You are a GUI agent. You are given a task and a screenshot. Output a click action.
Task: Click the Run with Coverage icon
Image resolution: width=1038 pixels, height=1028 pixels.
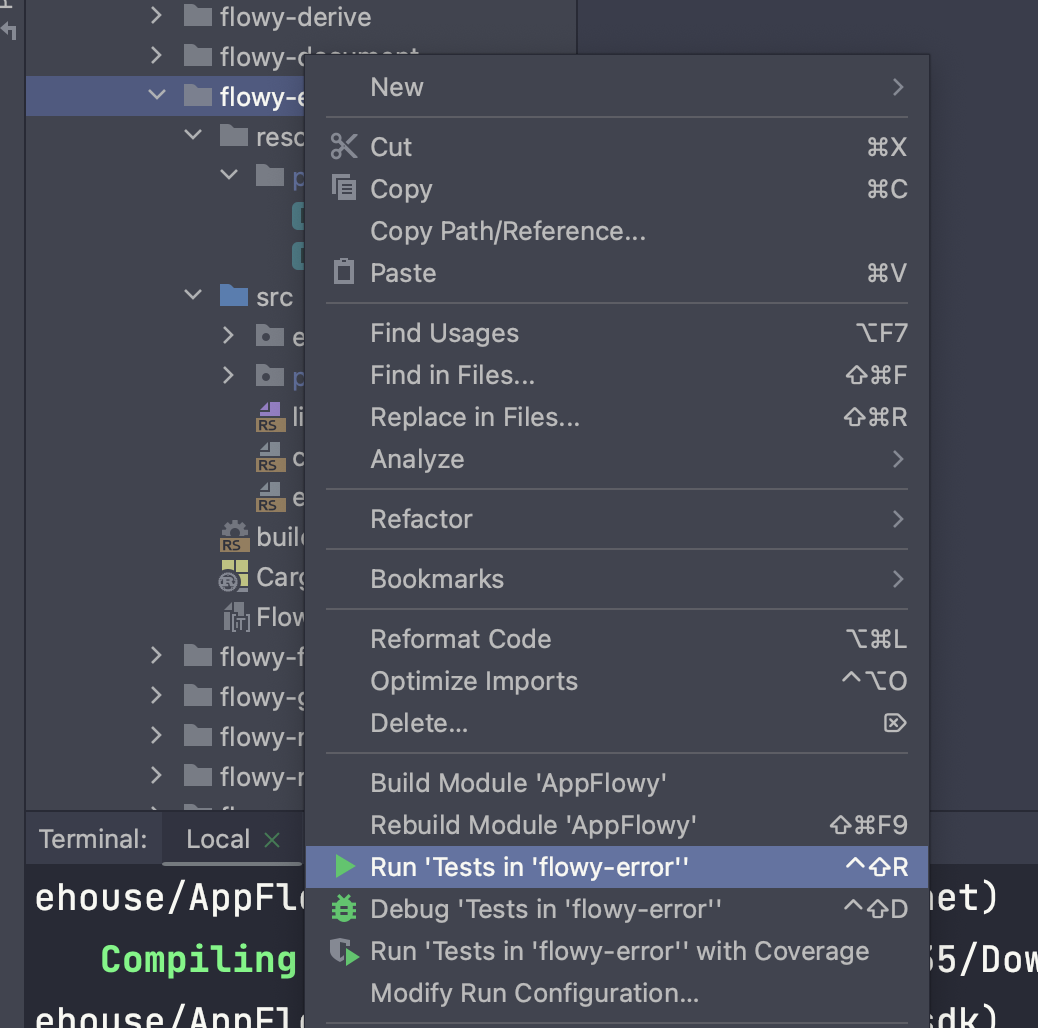coord(344,951)
